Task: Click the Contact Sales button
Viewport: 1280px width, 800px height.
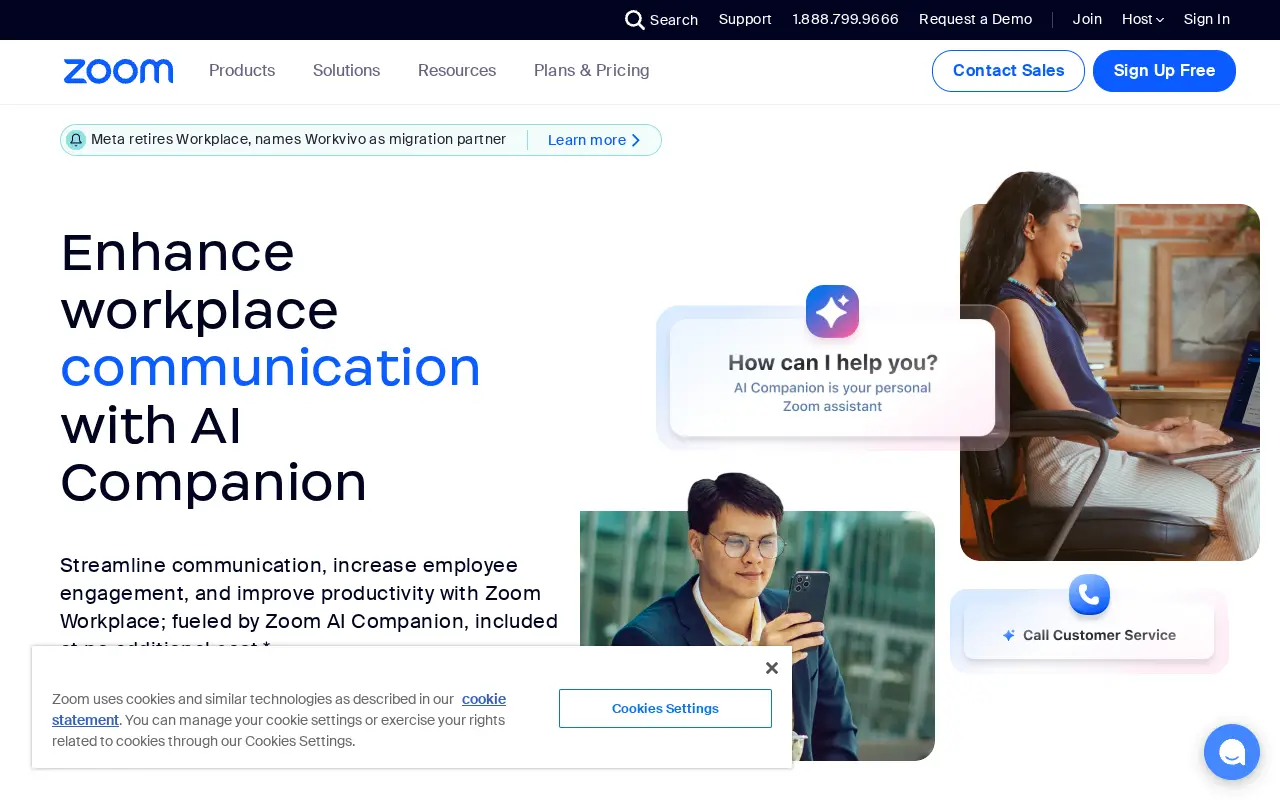Action: [1008, 71]
